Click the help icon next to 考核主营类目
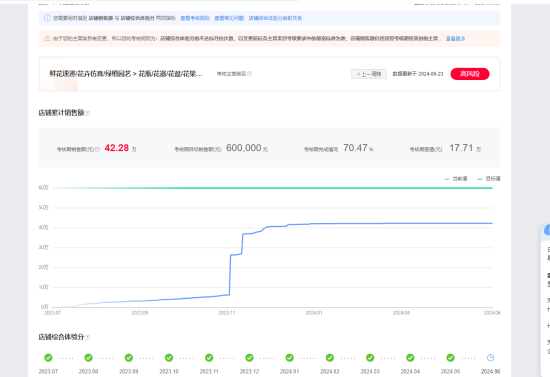The image size is (550, 377). tap(249, 74)
